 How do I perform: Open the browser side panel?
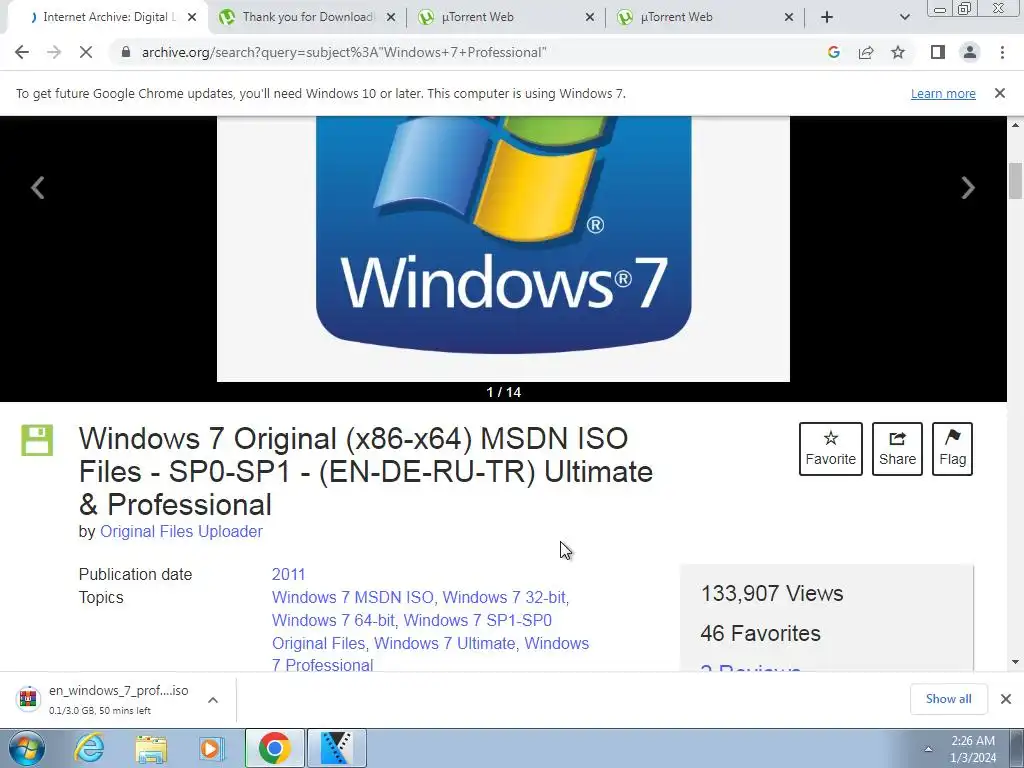pyautogui.click(x=938, y=52)
